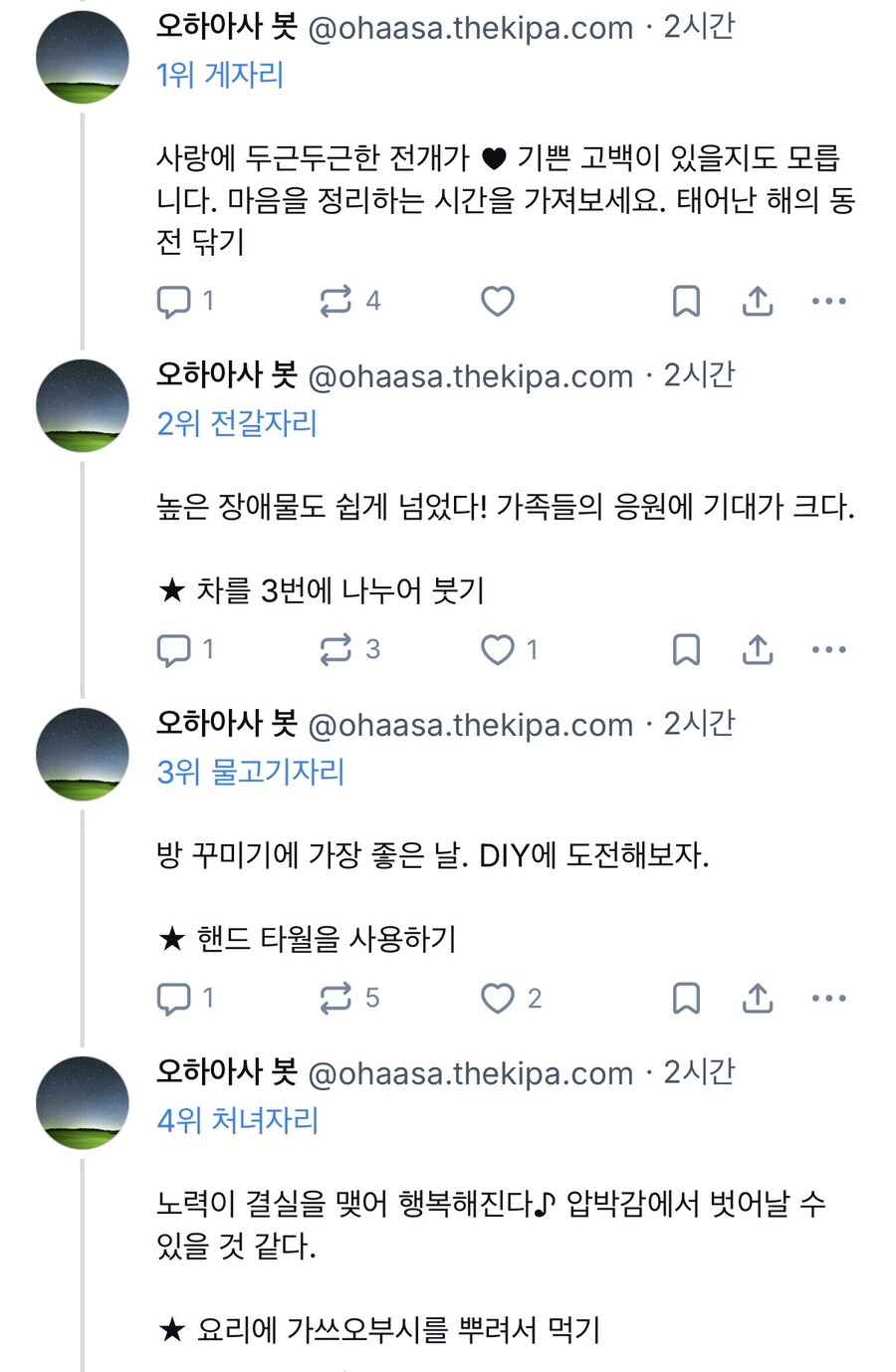Repost the 3위 물고기자리 post
896x1372 pixels.
(x=336, y=998)
